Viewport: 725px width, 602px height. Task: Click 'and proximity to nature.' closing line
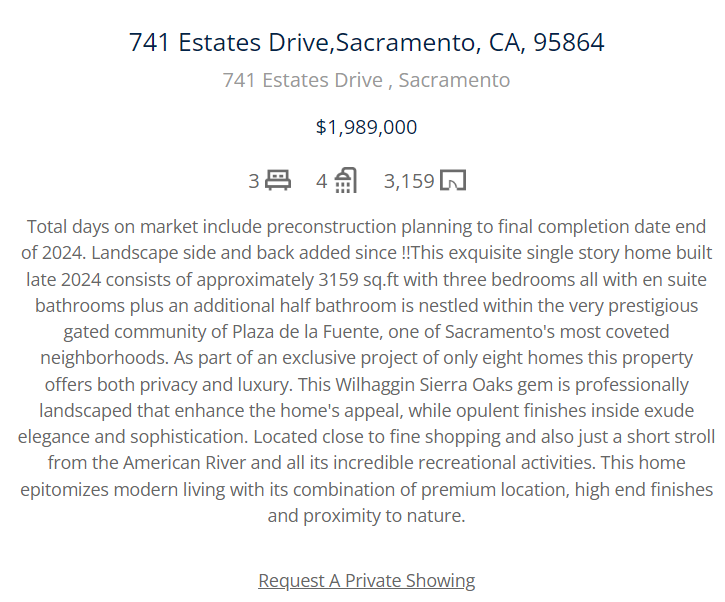click(366, 515)
